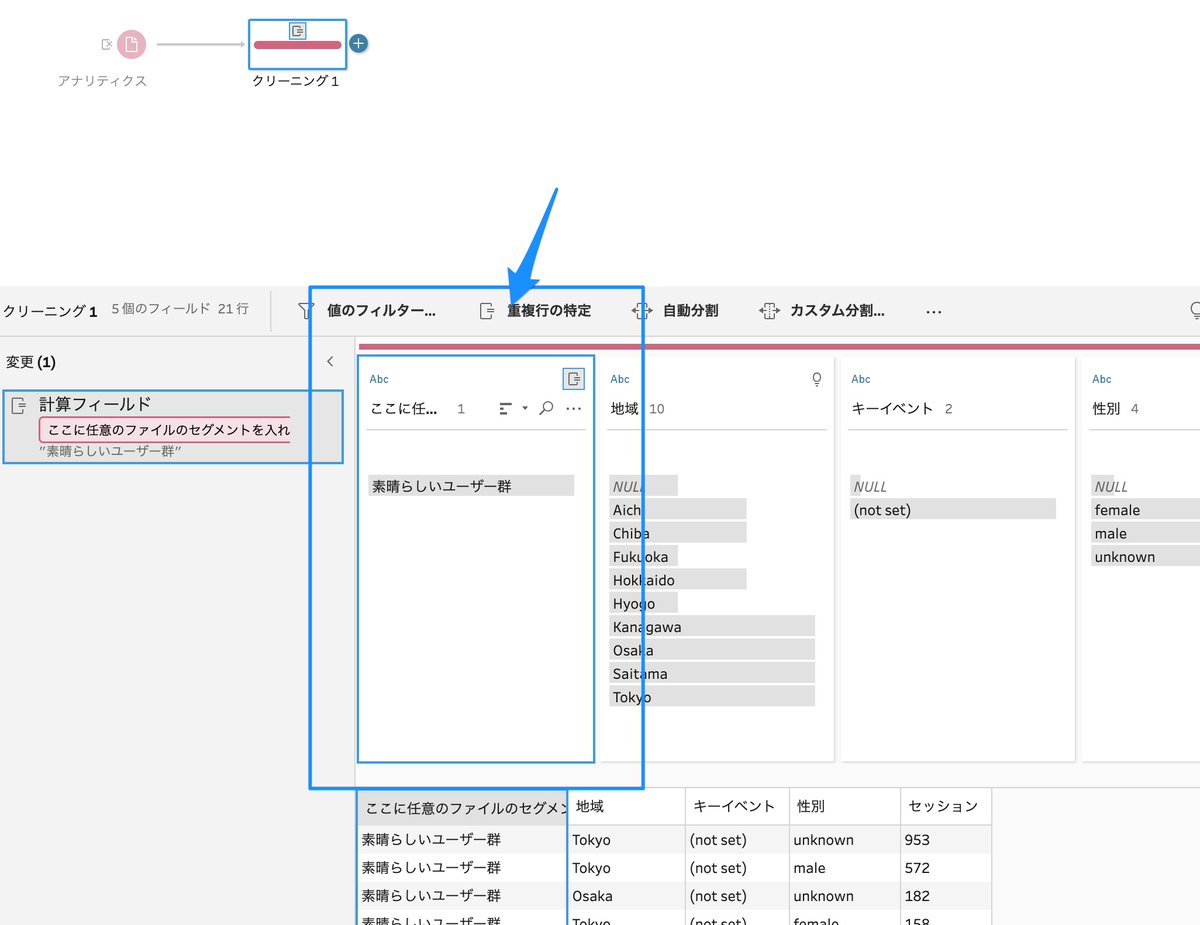Click the search icon on the first profile card
1200x925 pixels.
(x=546, y=408)
